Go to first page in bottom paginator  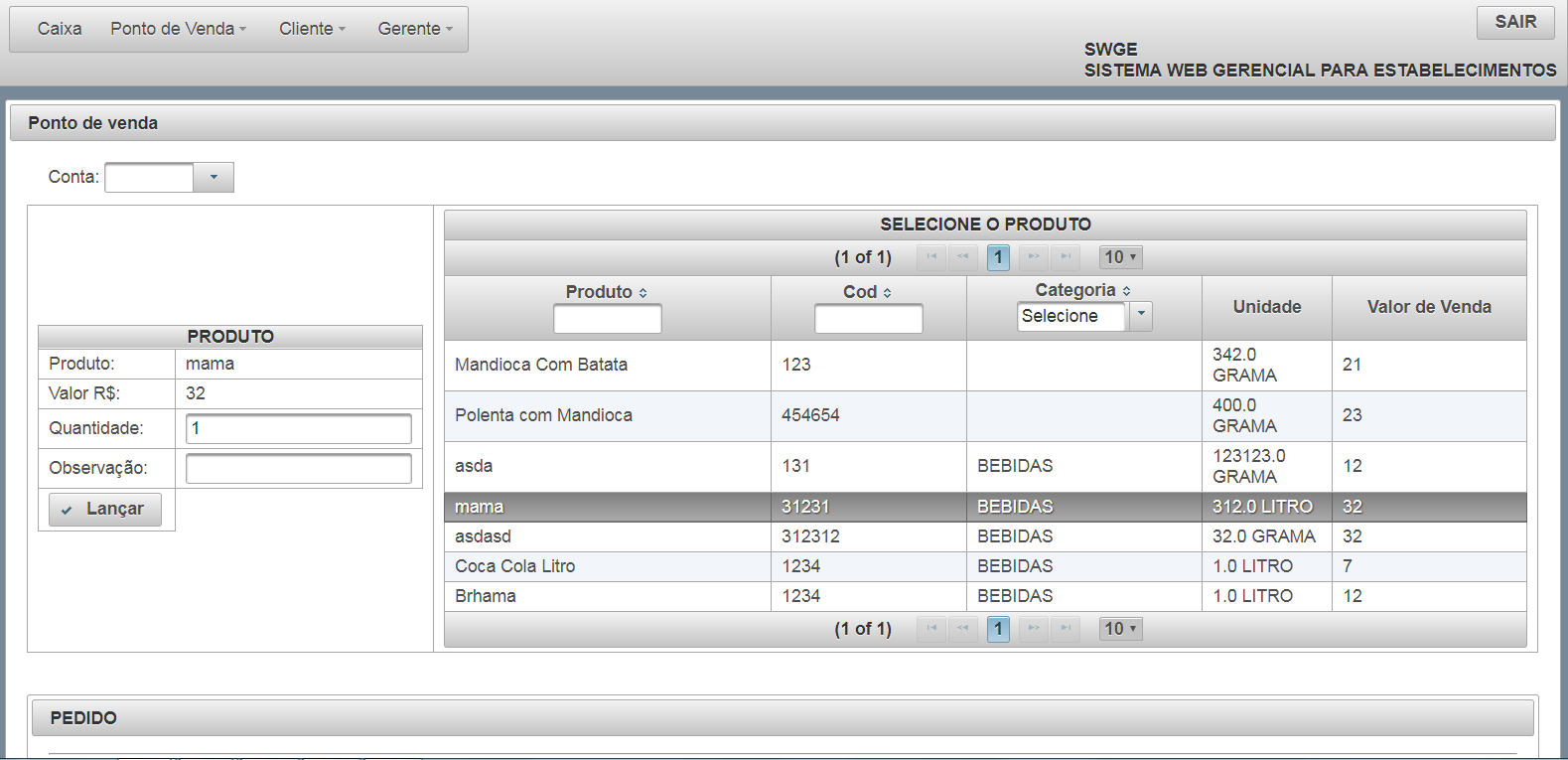(931, 629)
